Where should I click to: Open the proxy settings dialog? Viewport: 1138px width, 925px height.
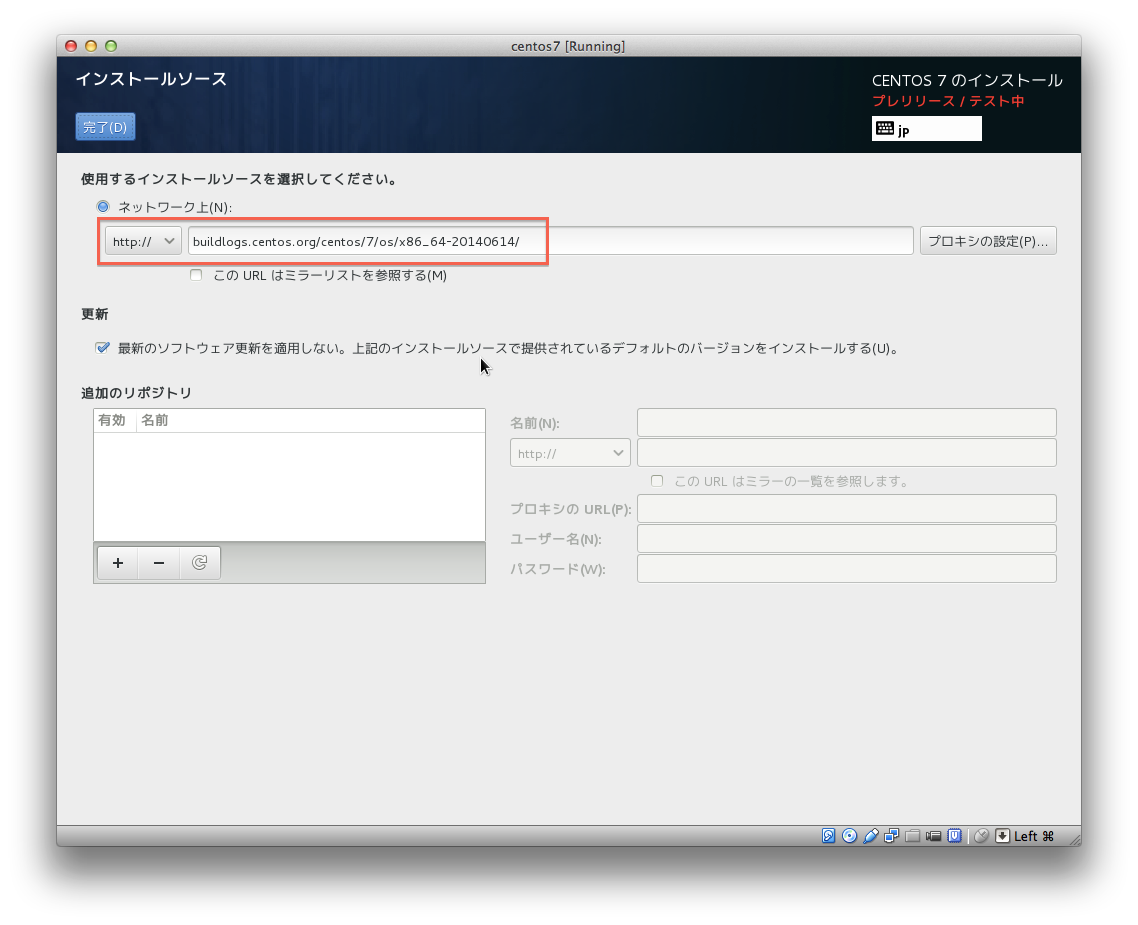point(988,240)
